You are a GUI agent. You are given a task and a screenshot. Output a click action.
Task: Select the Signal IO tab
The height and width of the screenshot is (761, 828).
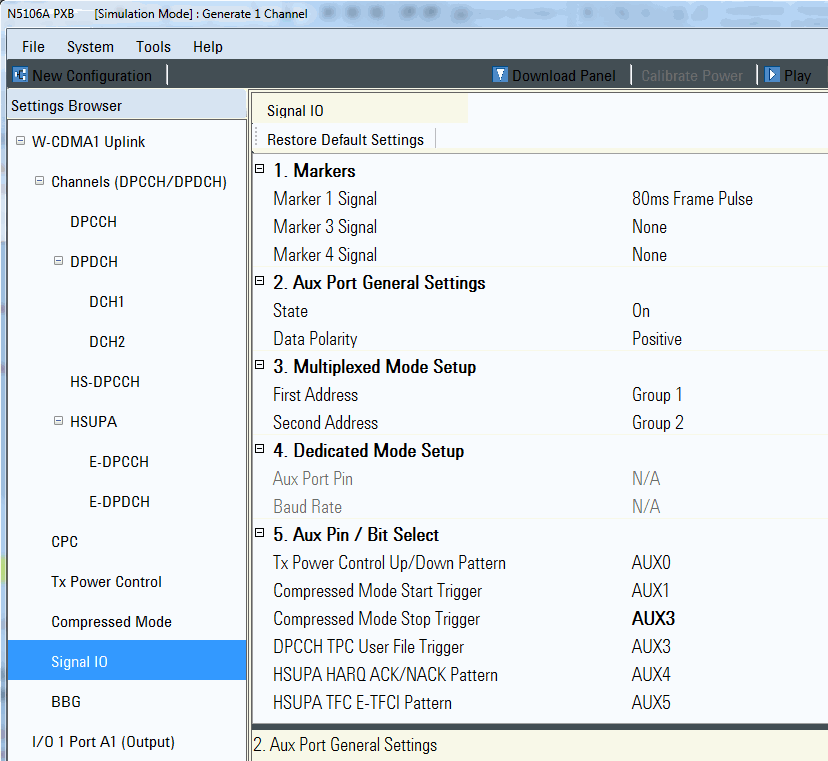295,111
